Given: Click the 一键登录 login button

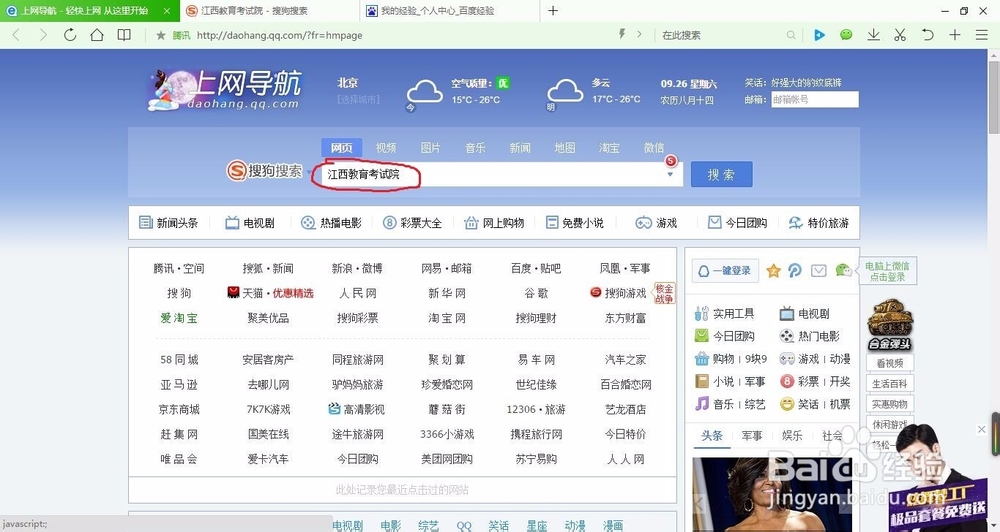Looking at the screenshot, I should 725,271.
